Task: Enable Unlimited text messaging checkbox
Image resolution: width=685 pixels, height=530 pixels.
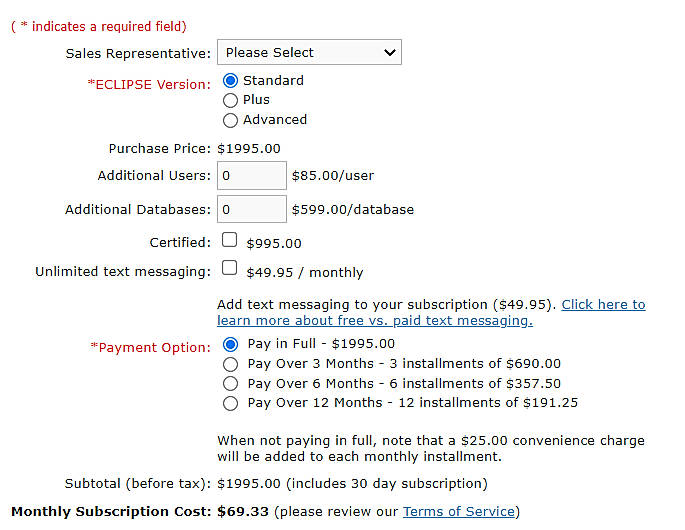Action: 229,268
